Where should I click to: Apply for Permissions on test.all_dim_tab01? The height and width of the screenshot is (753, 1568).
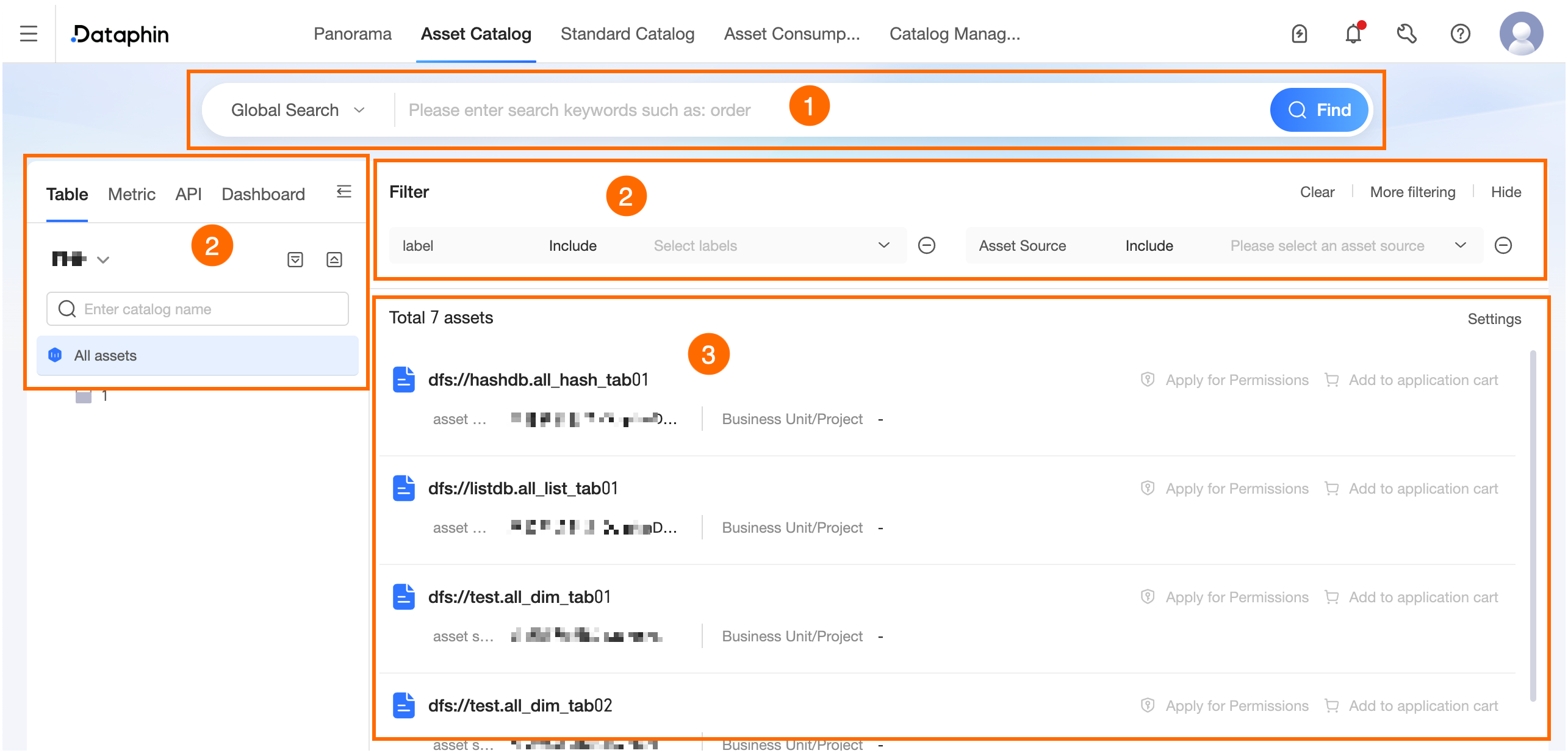tap(1225, 597)
